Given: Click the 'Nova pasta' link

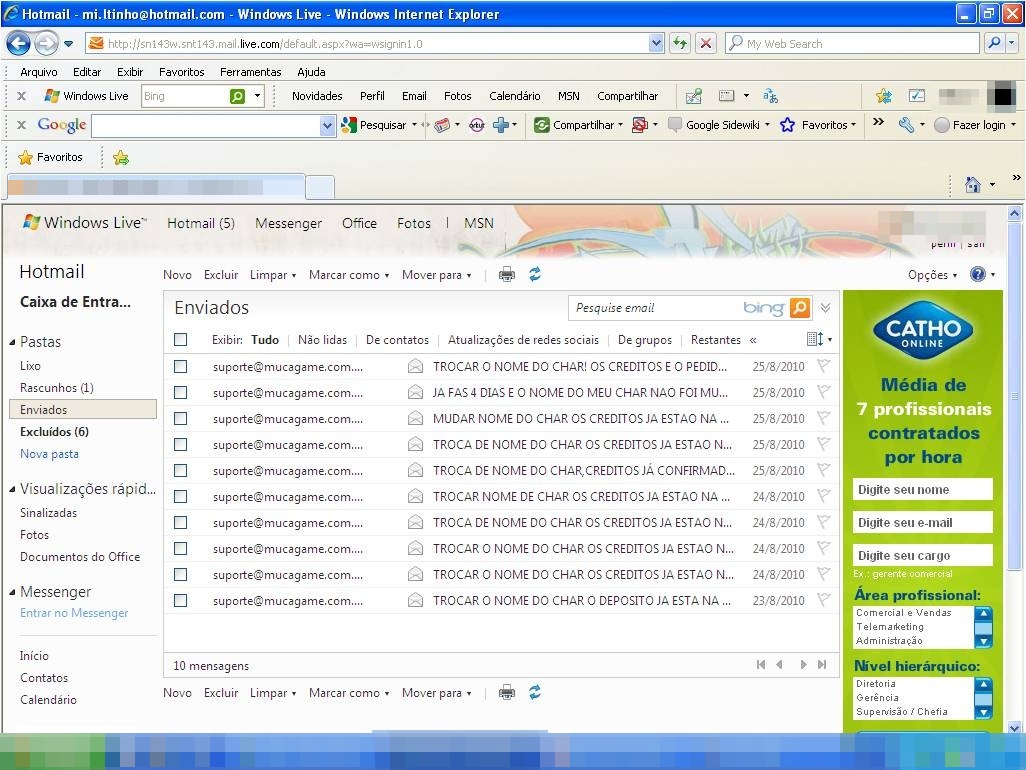Looking at the screenshot, I should coord(49,454).
